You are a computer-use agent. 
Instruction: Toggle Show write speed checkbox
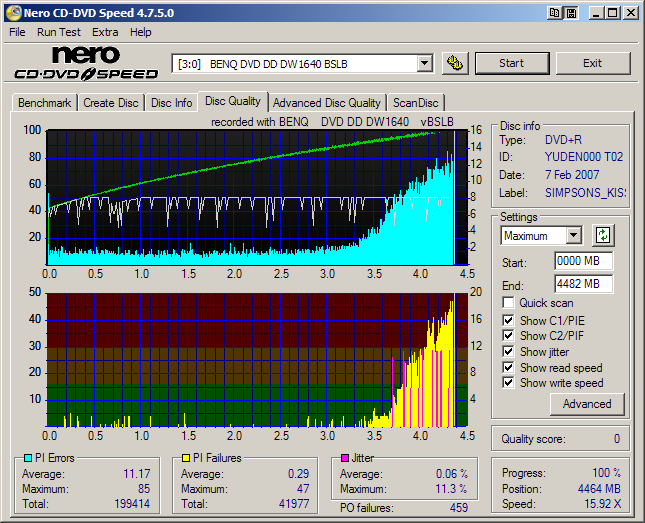(x=508, y=383)
